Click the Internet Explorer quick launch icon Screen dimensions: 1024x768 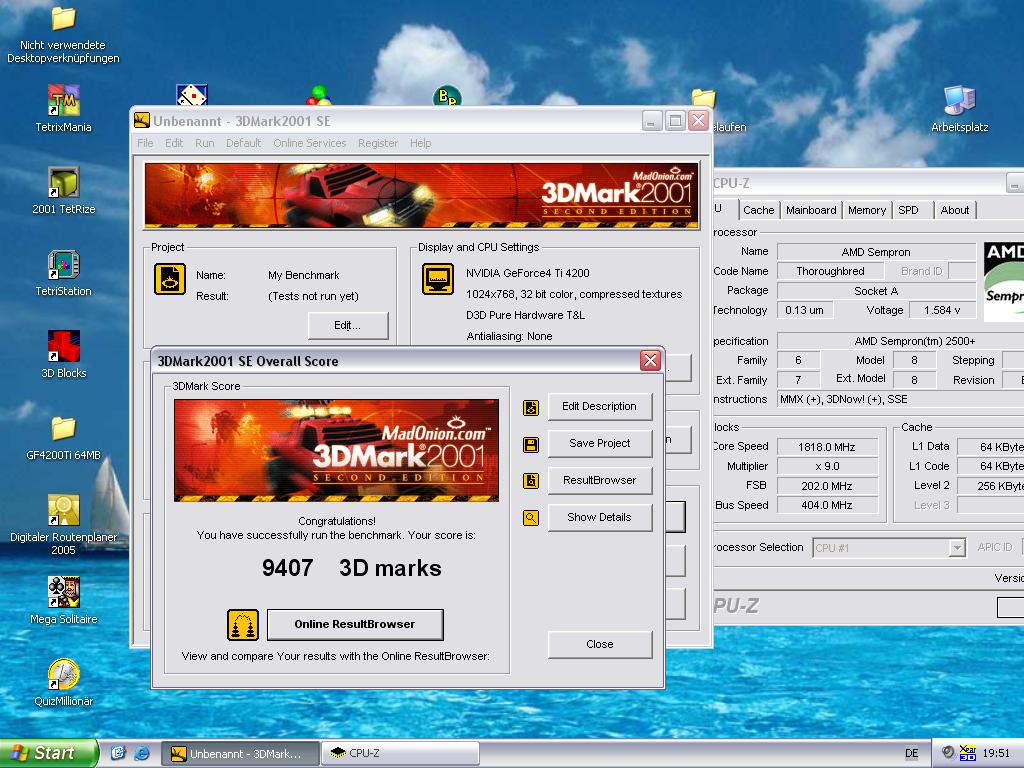[141, 753]
